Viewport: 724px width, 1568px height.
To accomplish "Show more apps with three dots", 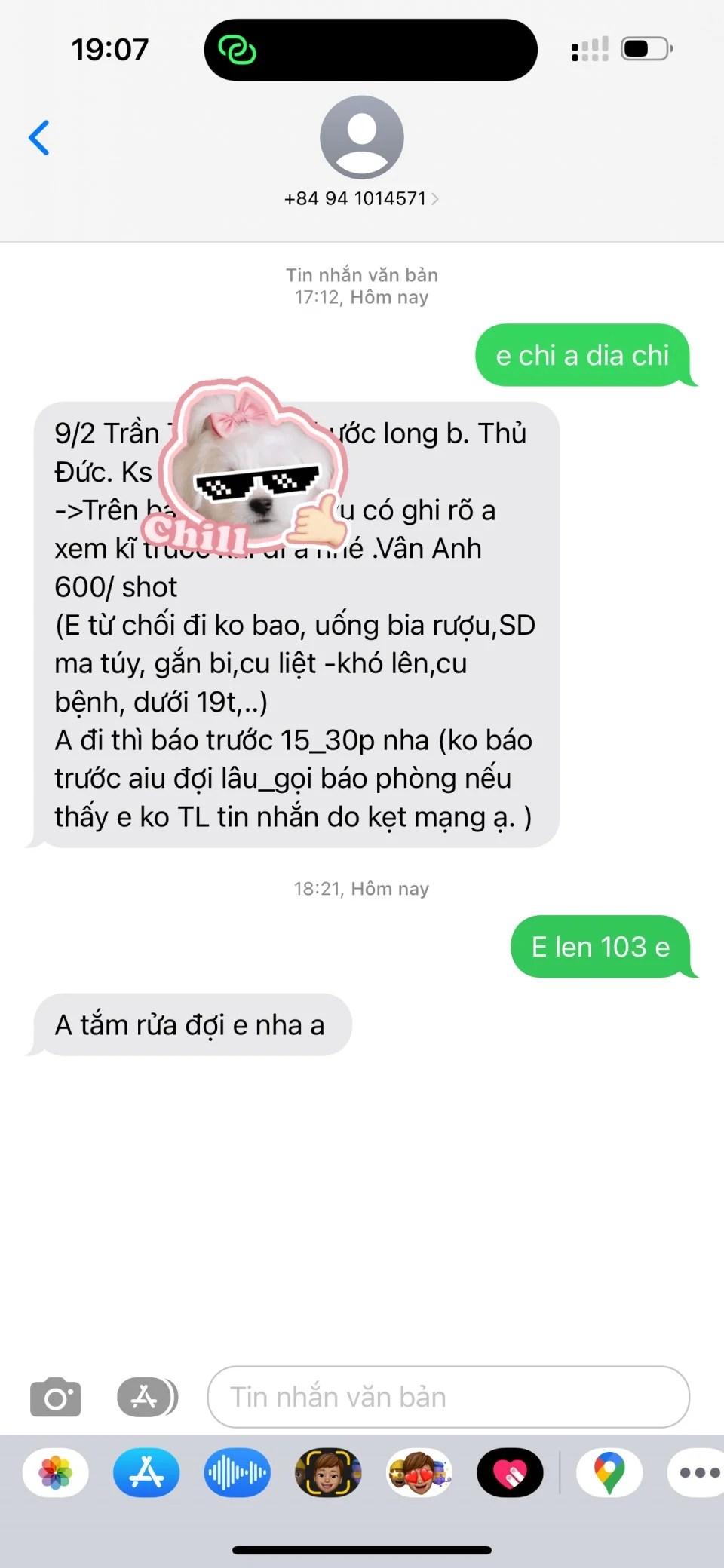I will click(698, 1472).
